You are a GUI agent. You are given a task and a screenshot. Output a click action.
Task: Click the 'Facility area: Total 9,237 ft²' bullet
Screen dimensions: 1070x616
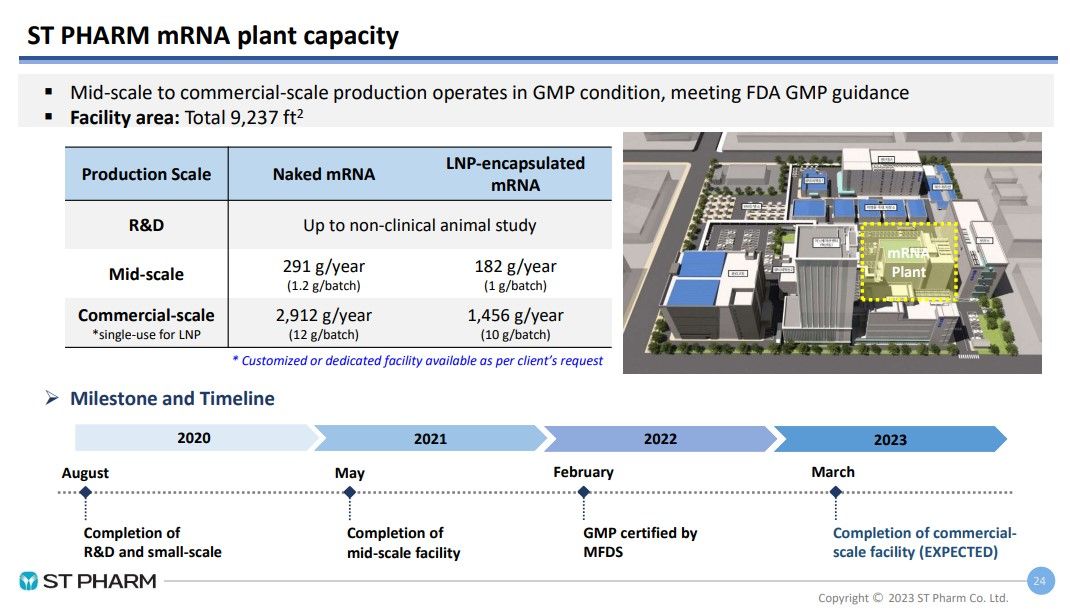186,117
